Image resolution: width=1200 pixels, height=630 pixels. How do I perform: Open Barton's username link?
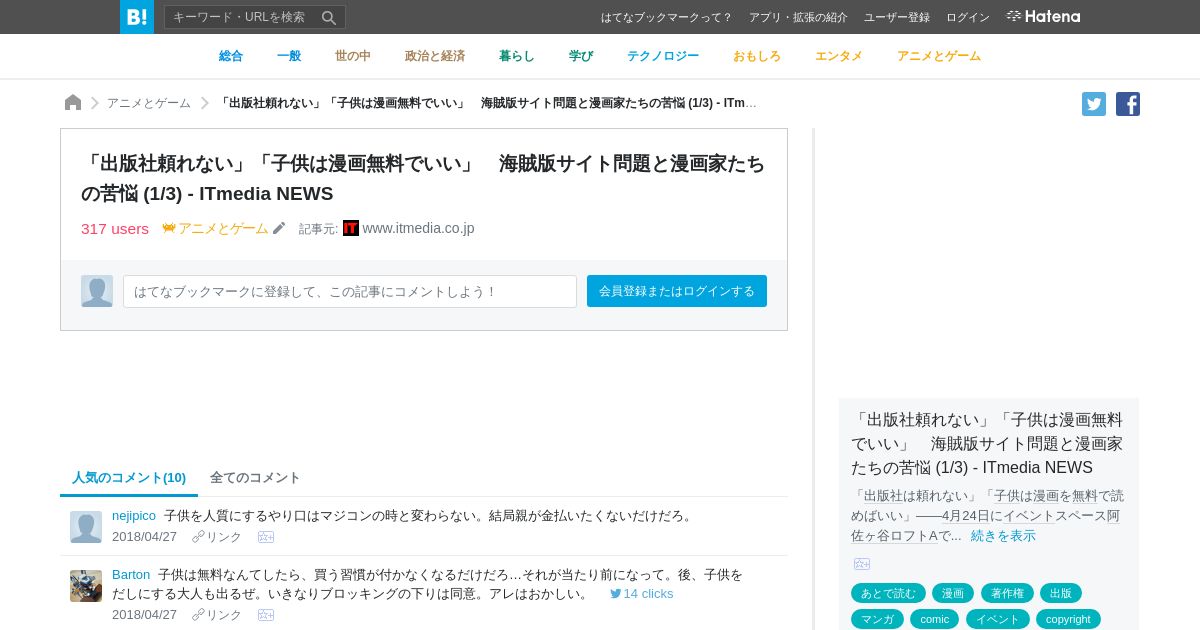pyautogui.click(x=131, y=575)
